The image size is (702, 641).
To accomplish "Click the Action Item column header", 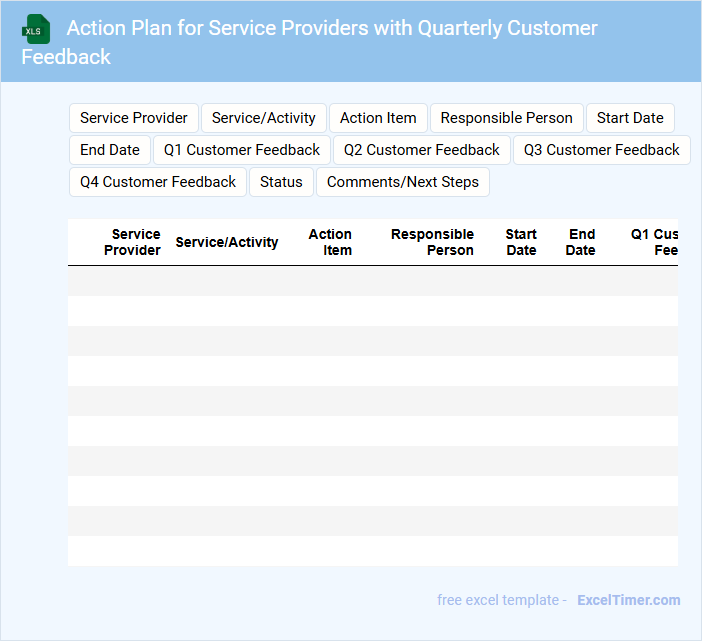I will 331,242.
